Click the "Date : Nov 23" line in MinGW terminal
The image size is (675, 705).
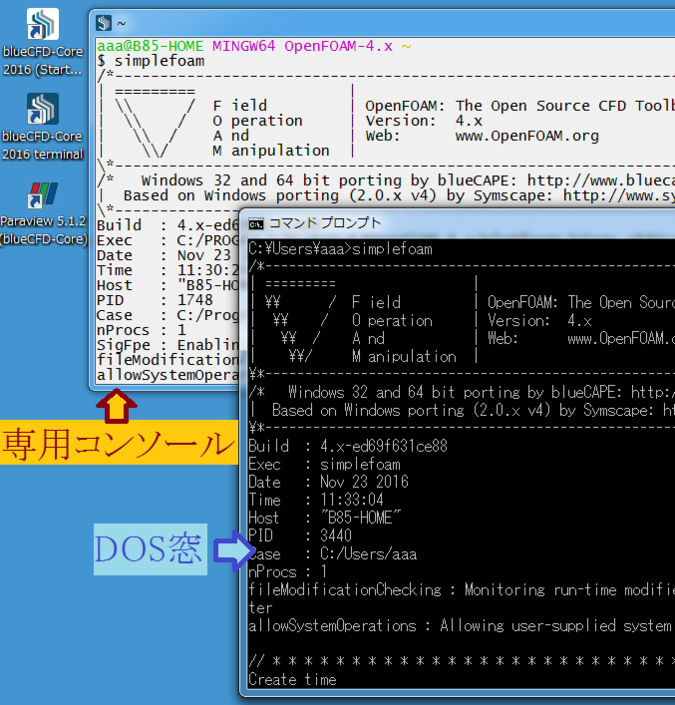pos(164,255)
